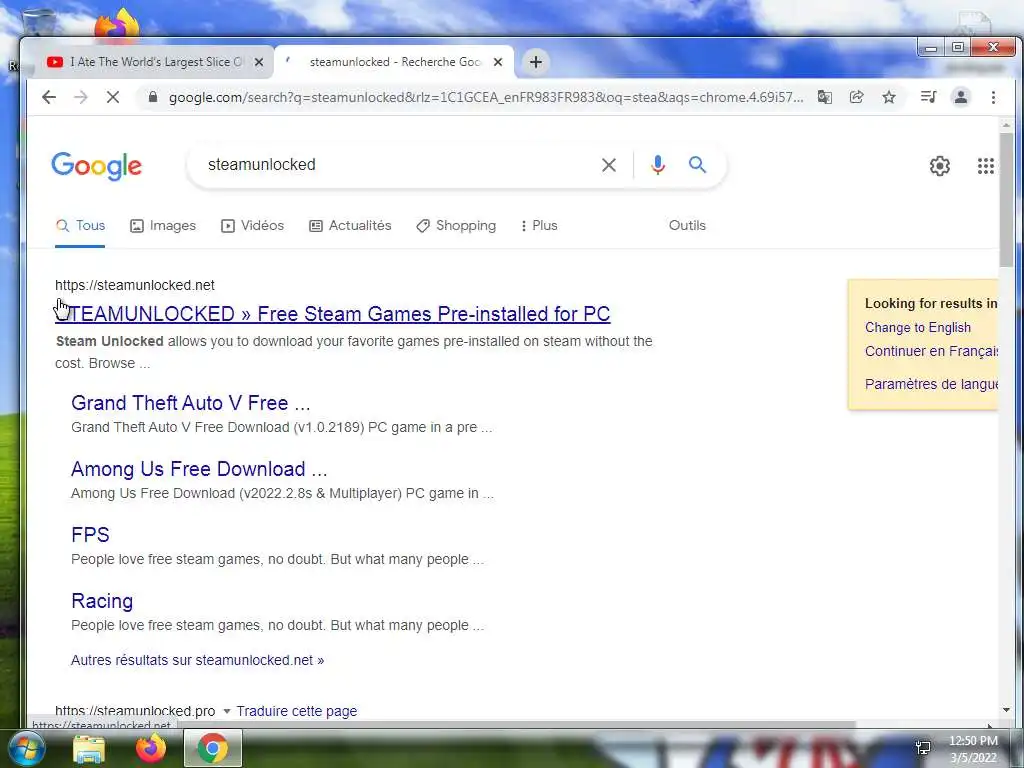Viewport: 1024px width, 768px height.
Task: Select the steamunlocked Recherche Google tab
Action: 394,62
